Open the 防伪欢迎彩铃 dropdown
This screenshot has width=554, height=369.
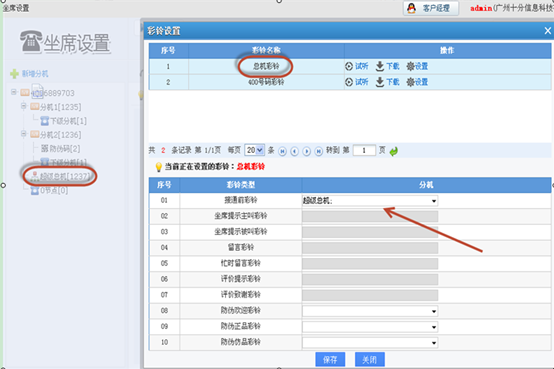click(370, 311)
